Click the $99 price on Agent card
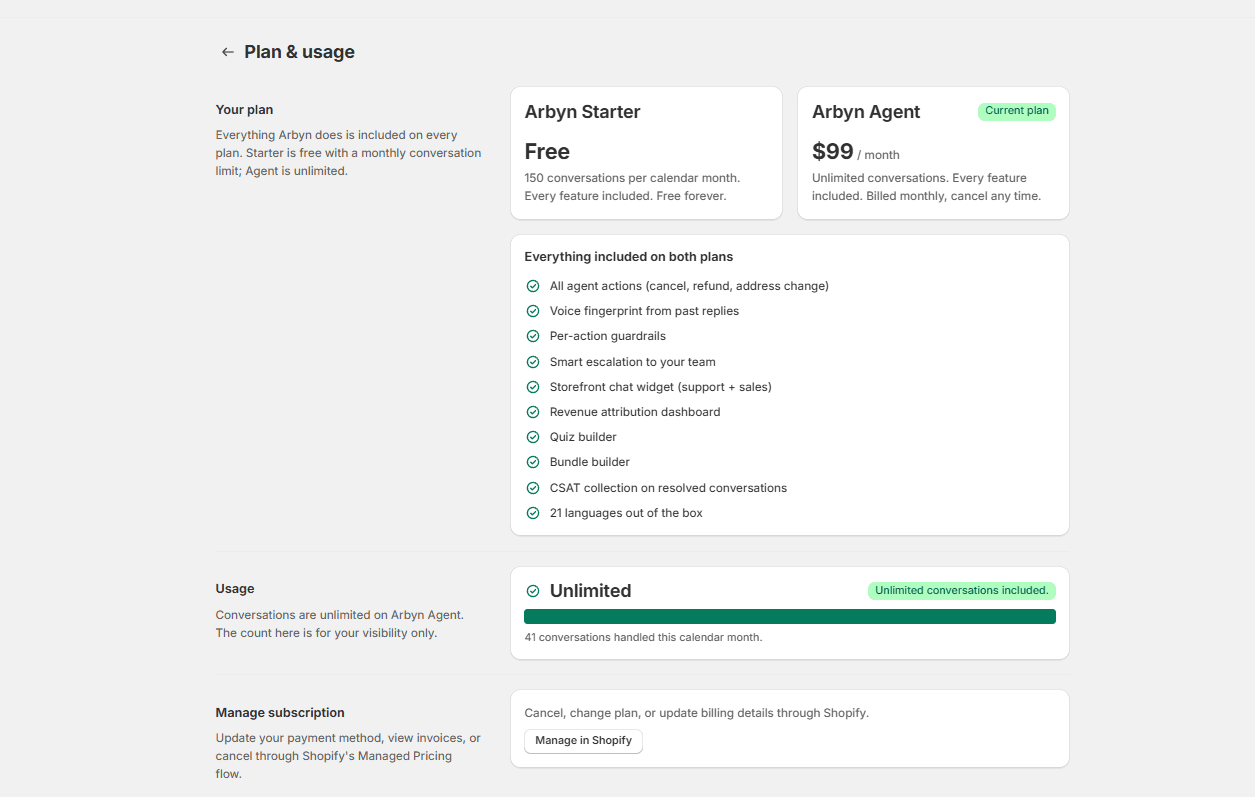 click(x=833, y=152)
